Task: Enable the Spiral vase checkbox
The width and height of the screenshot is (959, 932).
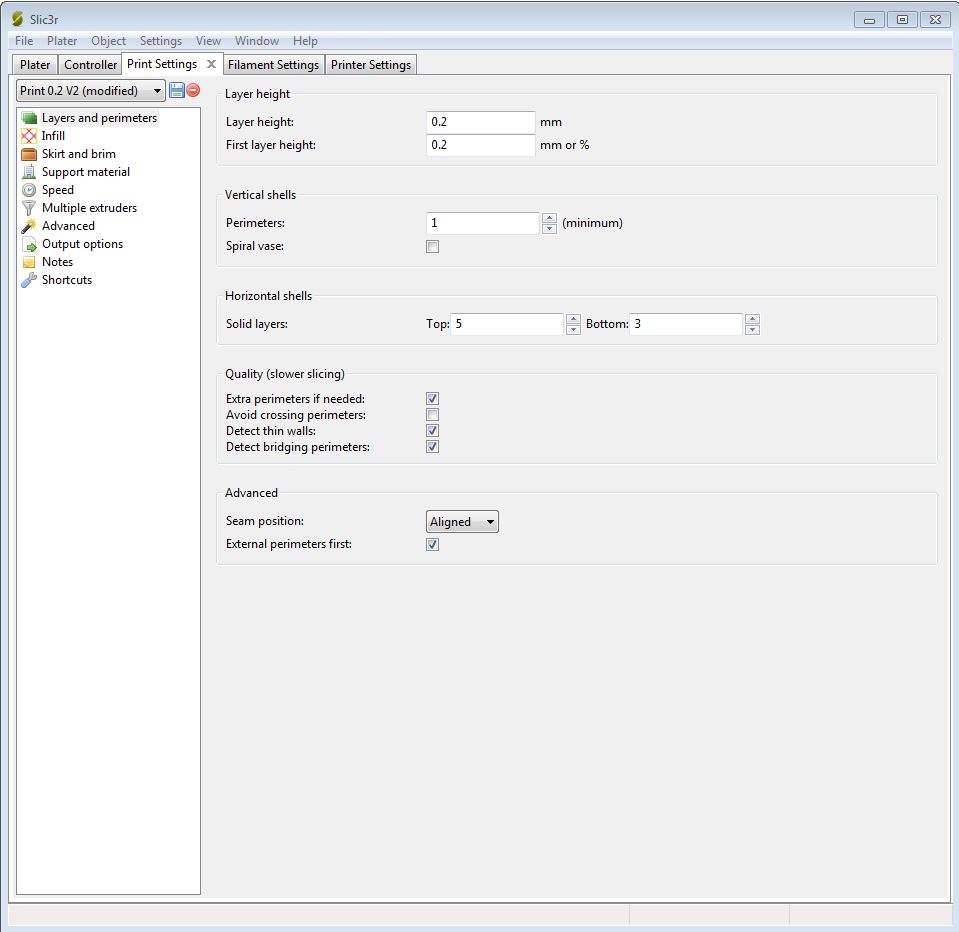Action: (432, 247)
